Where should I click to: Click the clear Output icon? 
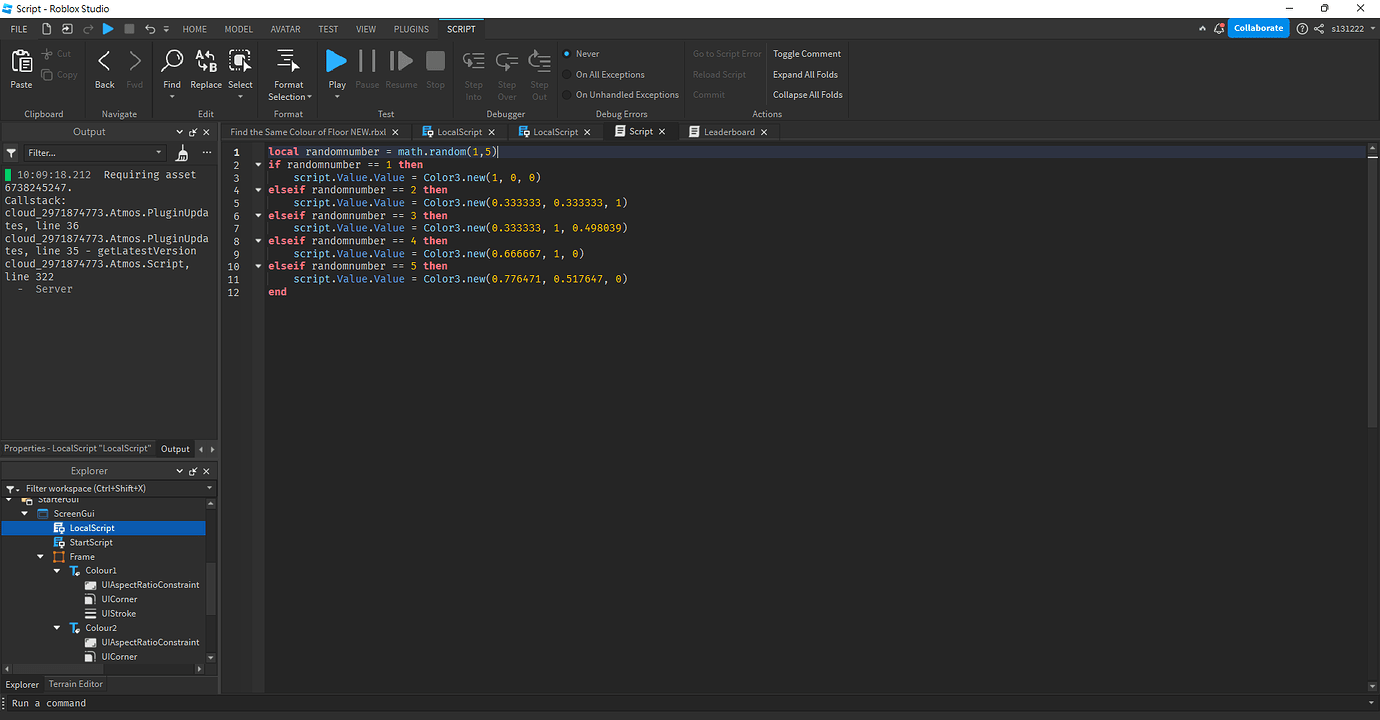pos(182,151)
